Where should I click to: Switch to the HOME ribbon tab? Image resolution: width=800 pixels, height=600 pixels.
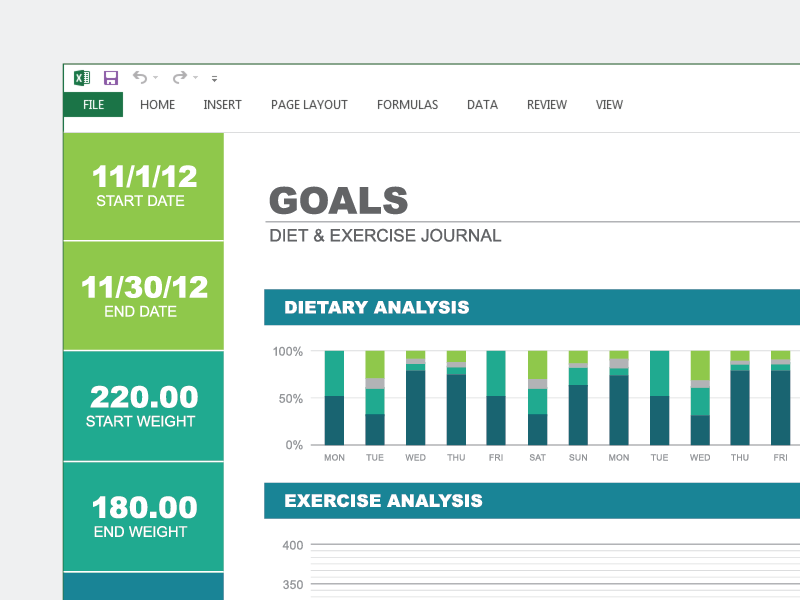click(158, 105)
